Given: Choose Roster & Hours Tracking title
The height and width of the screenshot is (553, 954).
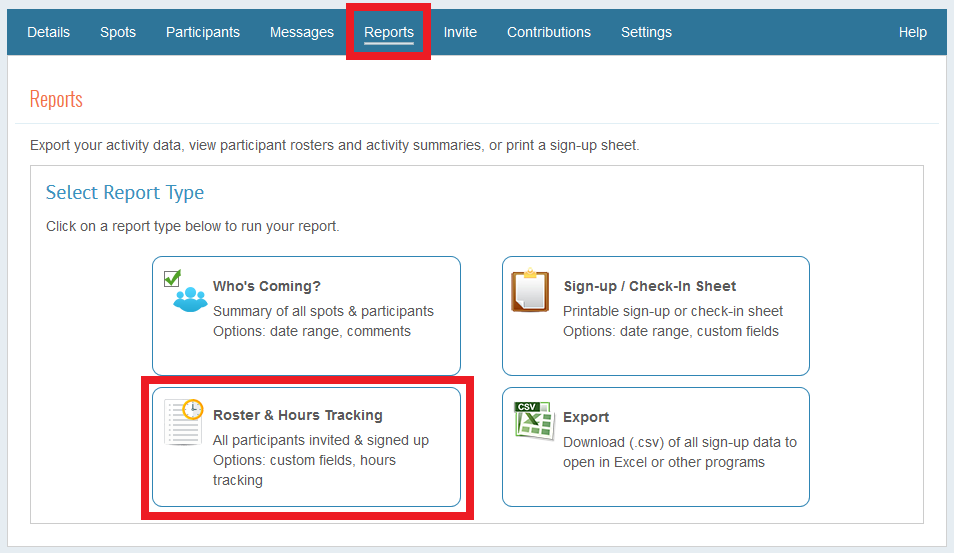Looking at the screenshot, I should pos(298,415).
